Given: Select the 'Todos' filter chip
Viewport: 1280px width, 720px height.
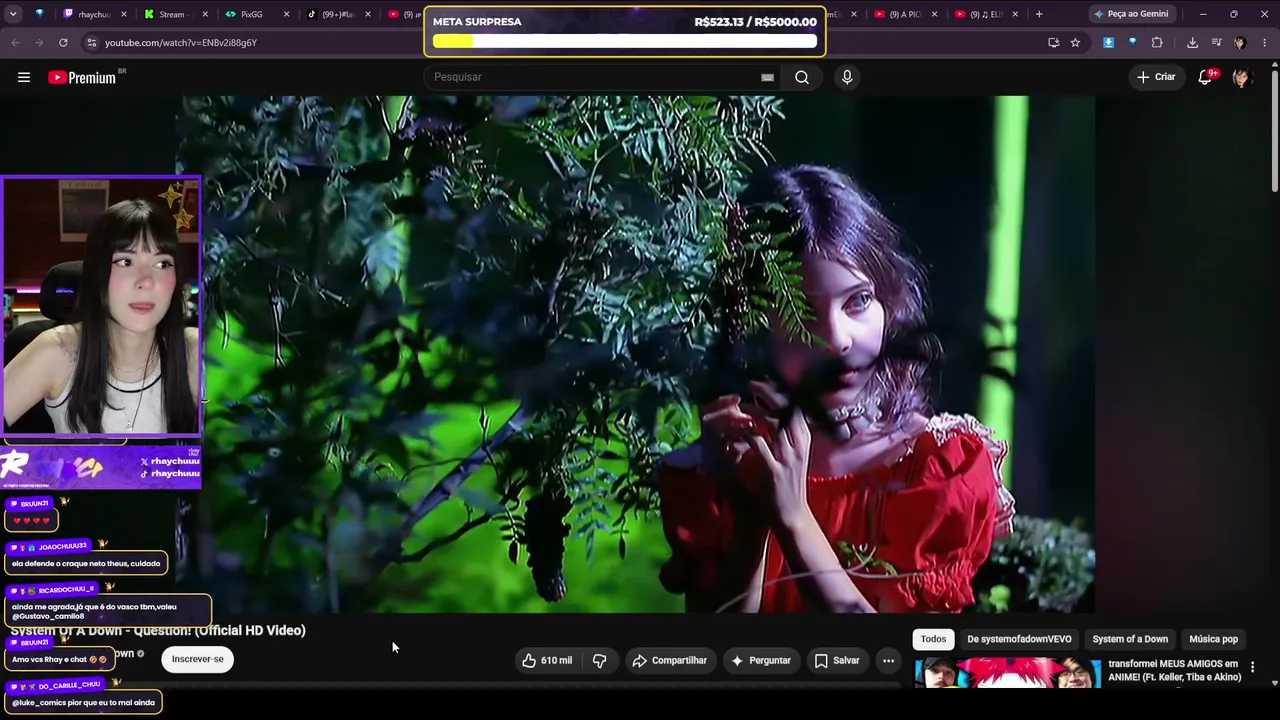Looking at the screenshot, I should (933, 639).
